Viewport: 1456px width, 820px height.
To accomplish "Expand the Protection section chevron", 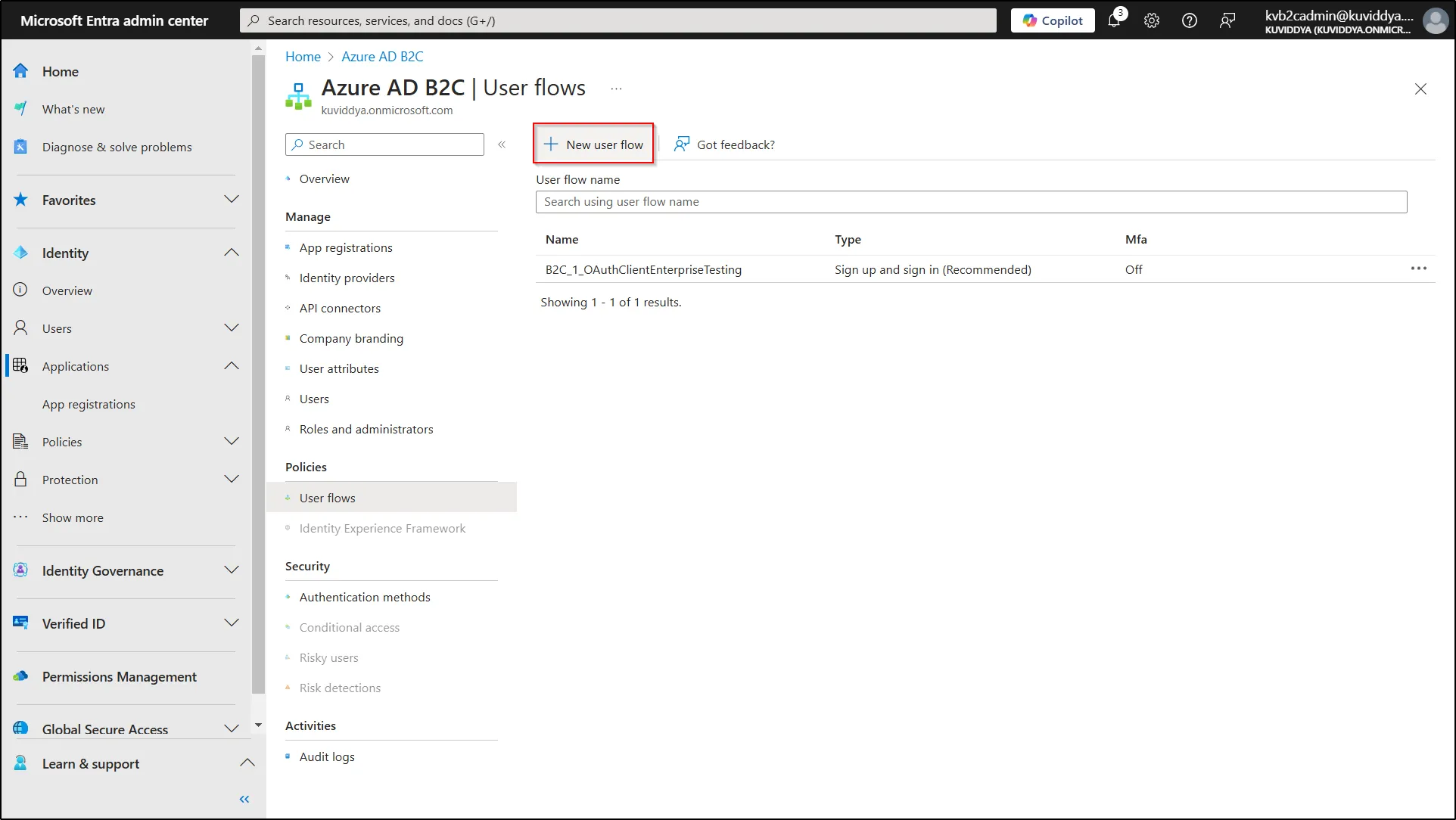I will coord(232,480).
